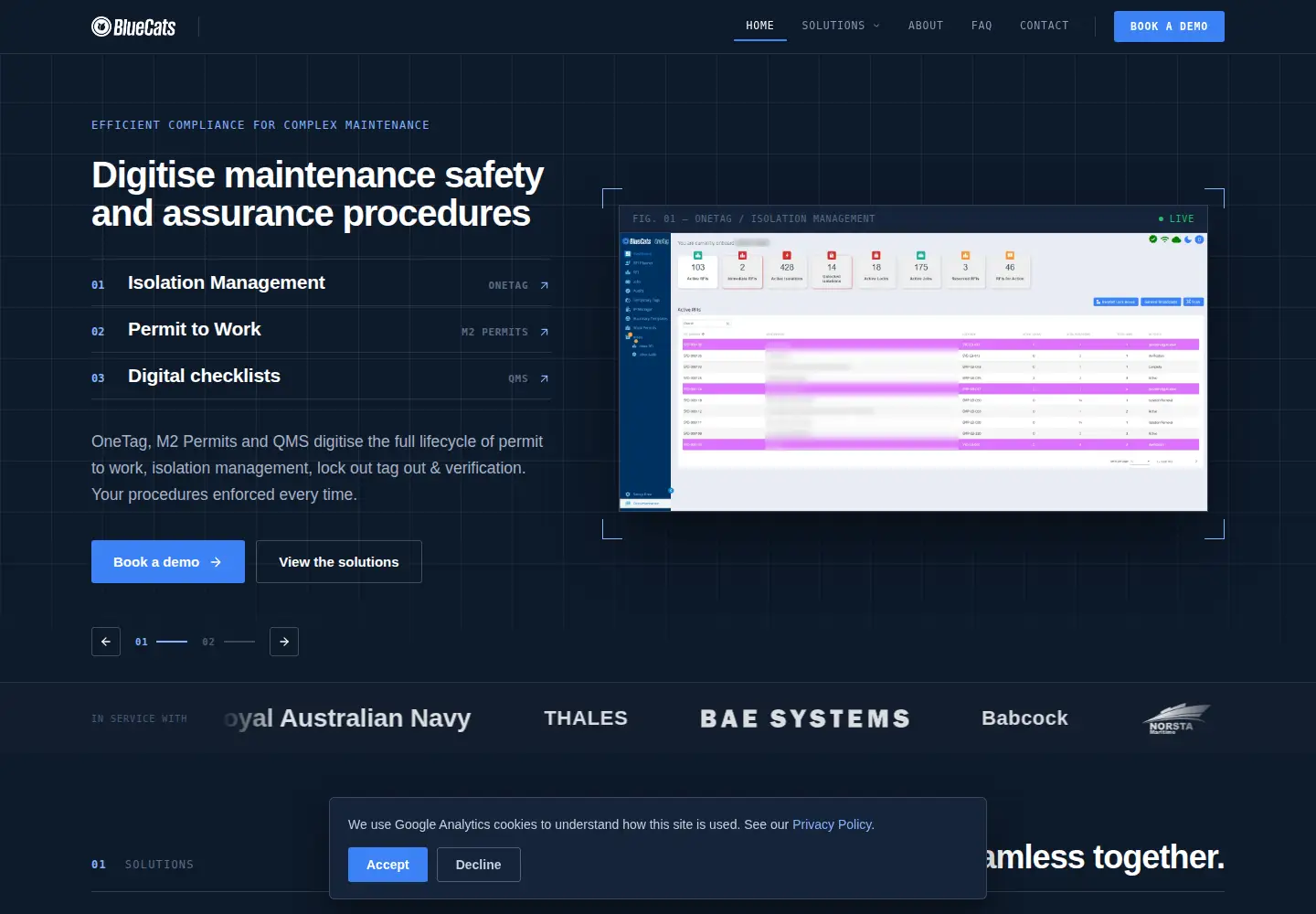The height and width of the screenshot is (914, 1316).
Task: Accept the analytics cookies
Action: [x=387, y=865]
